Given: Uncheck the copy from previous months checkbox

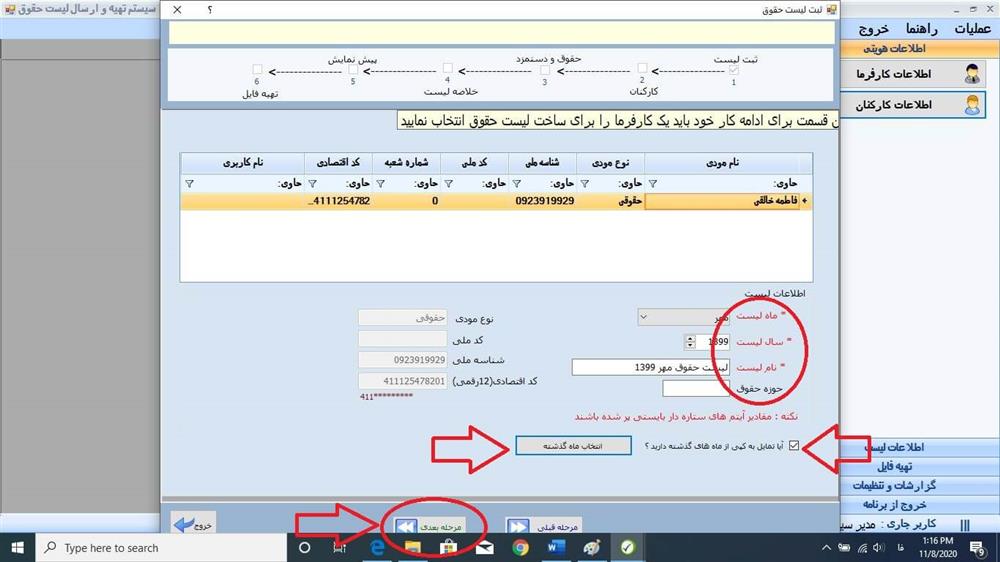Looking at the screenshot, I should [x=795, y=446].
